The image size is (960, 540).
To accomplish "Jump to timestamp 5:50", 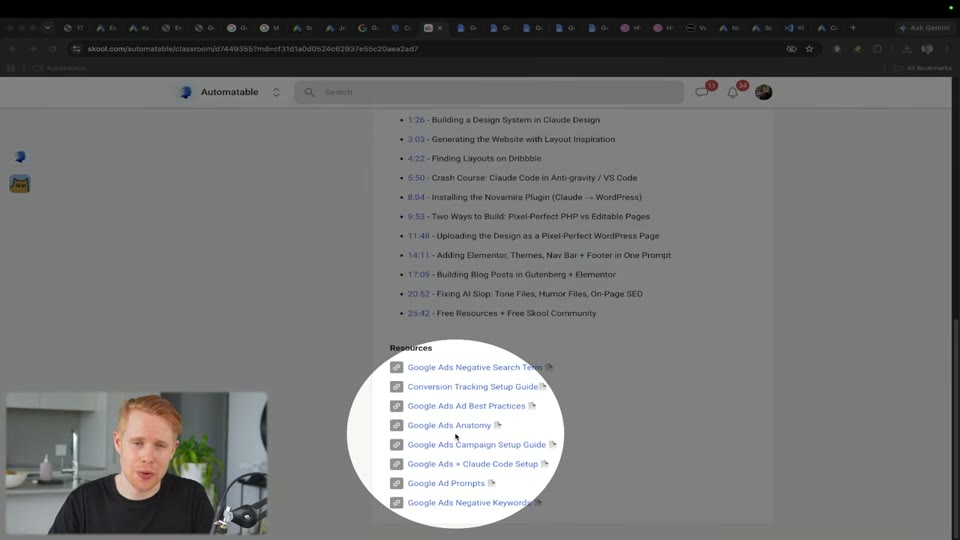I will (416, 178).
